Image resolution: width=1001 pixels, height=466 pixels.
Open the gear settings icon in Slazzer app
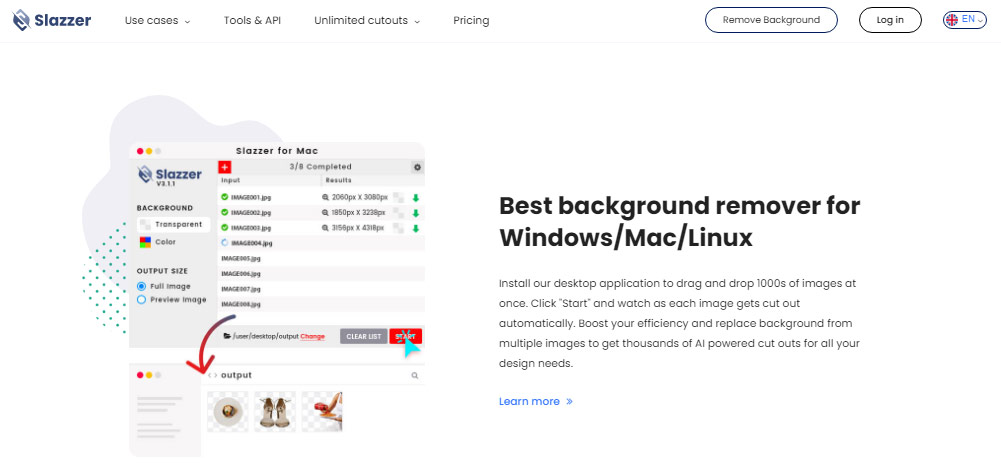pyautogui.click(x=418, y=167)
